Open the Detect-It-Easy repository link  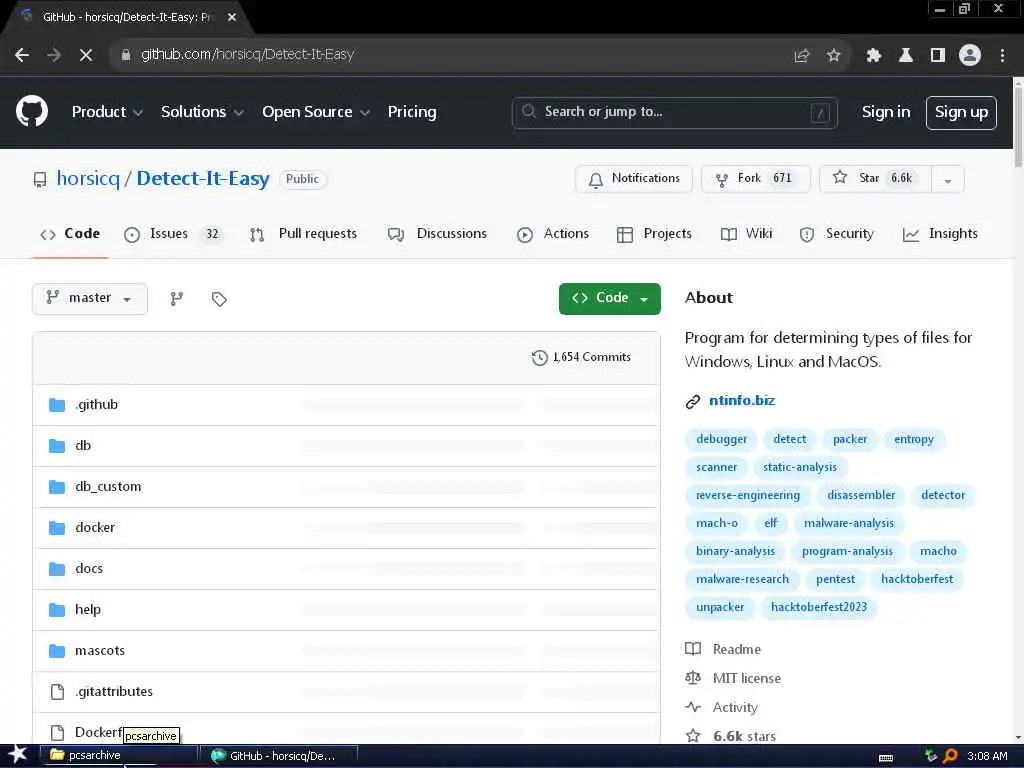[202, 178]
